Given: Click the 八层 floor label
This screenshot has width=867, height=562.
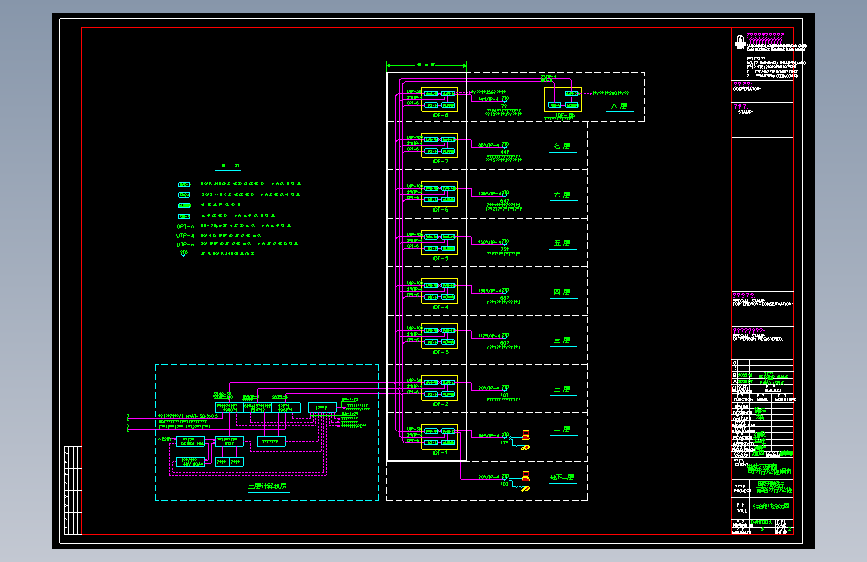Looking at the screenshot, I should (x=619, y=106).
